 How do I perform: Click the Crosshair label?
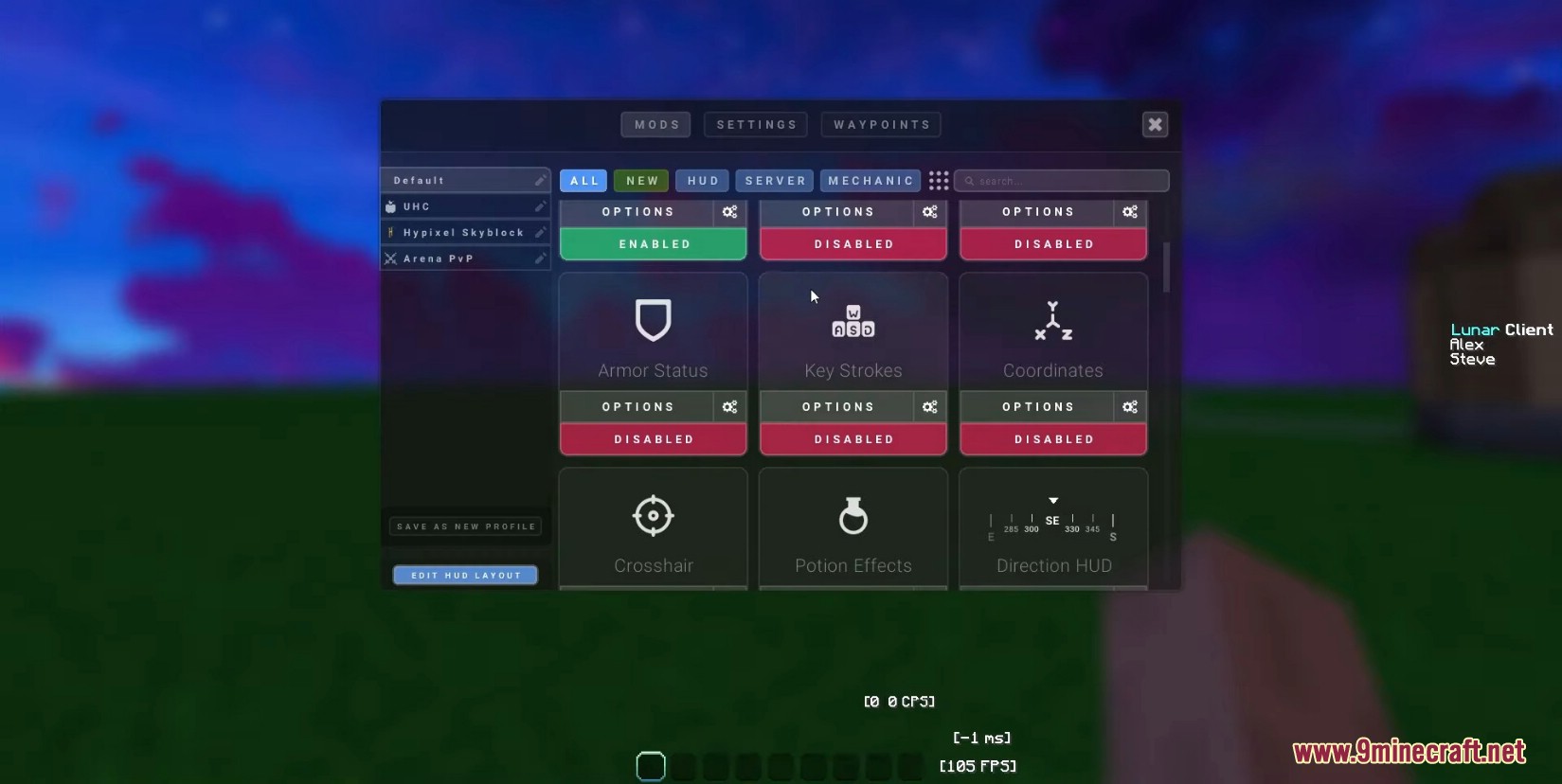[653, 565]
